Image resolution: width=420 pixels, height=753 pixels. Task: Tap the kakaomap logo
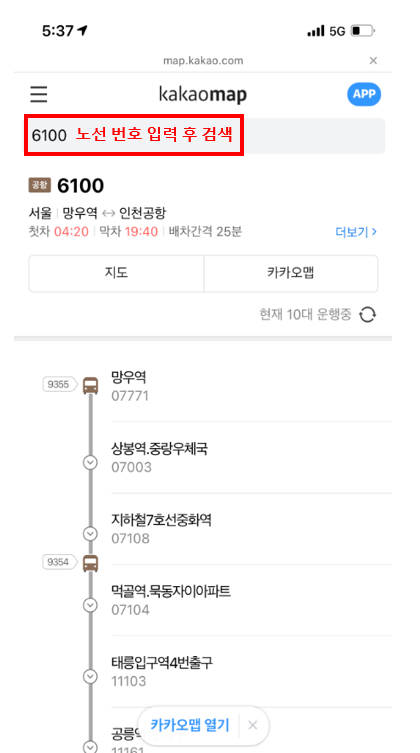203,94
